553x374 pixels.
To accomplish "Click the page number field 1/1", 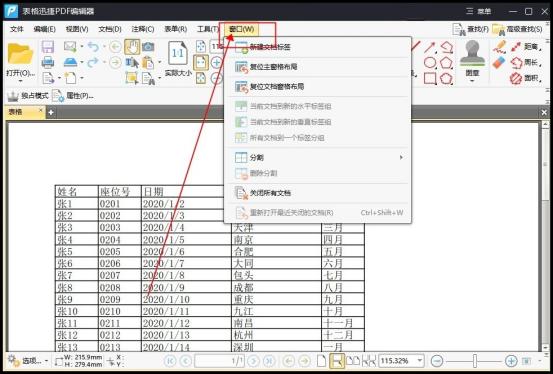I will click(219, 361).
